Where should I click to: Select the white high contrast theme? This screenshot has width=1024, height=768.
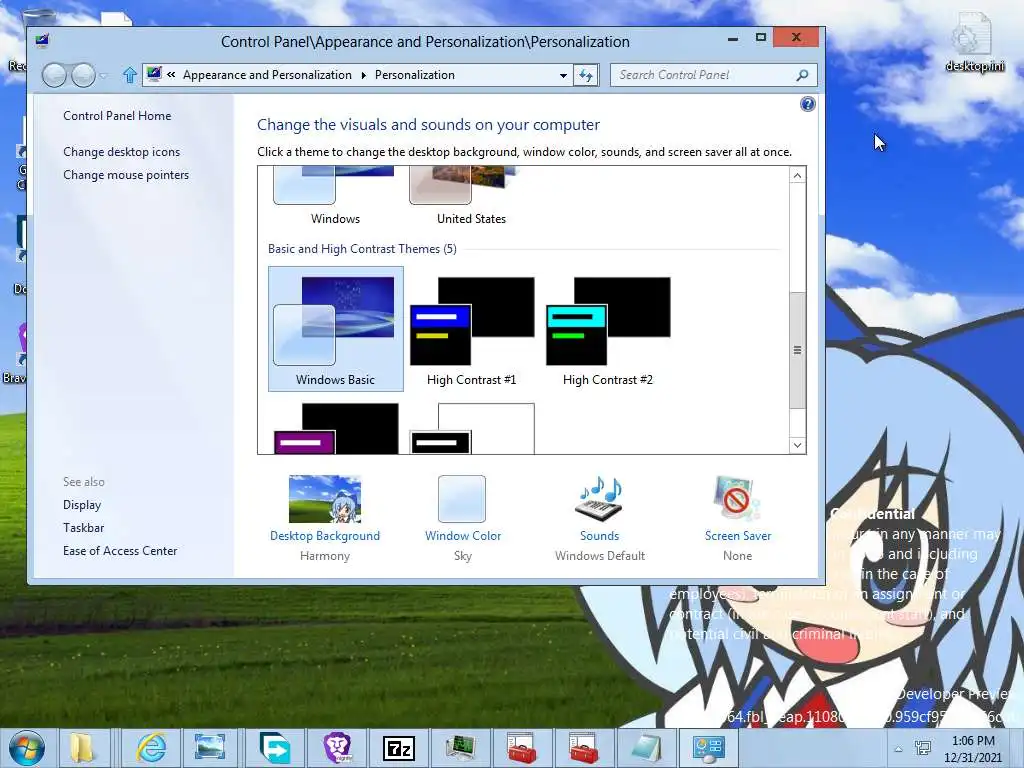(472, 428)
